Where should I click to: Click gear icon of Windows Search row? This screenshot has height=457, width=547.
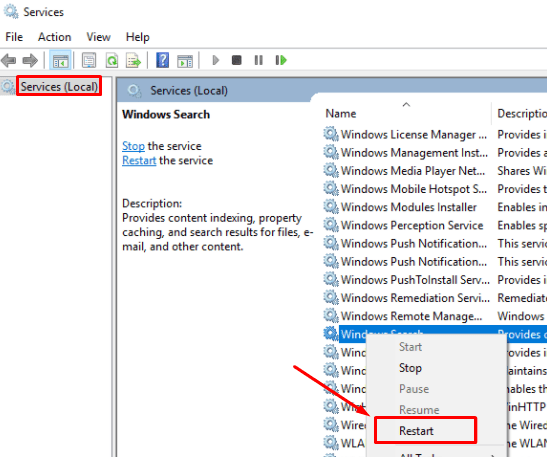tap(331, 334)
